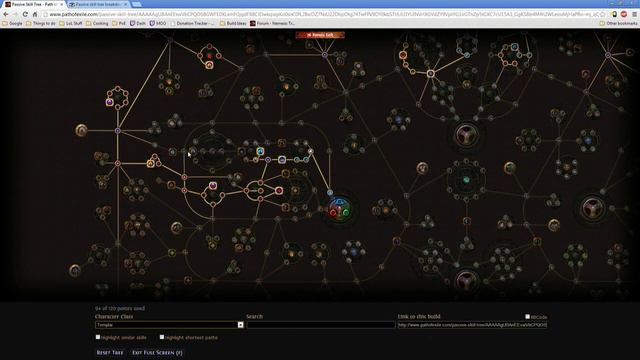
Task: Toggle the BBCode checkbox
Action: click(x=527, y=317)
